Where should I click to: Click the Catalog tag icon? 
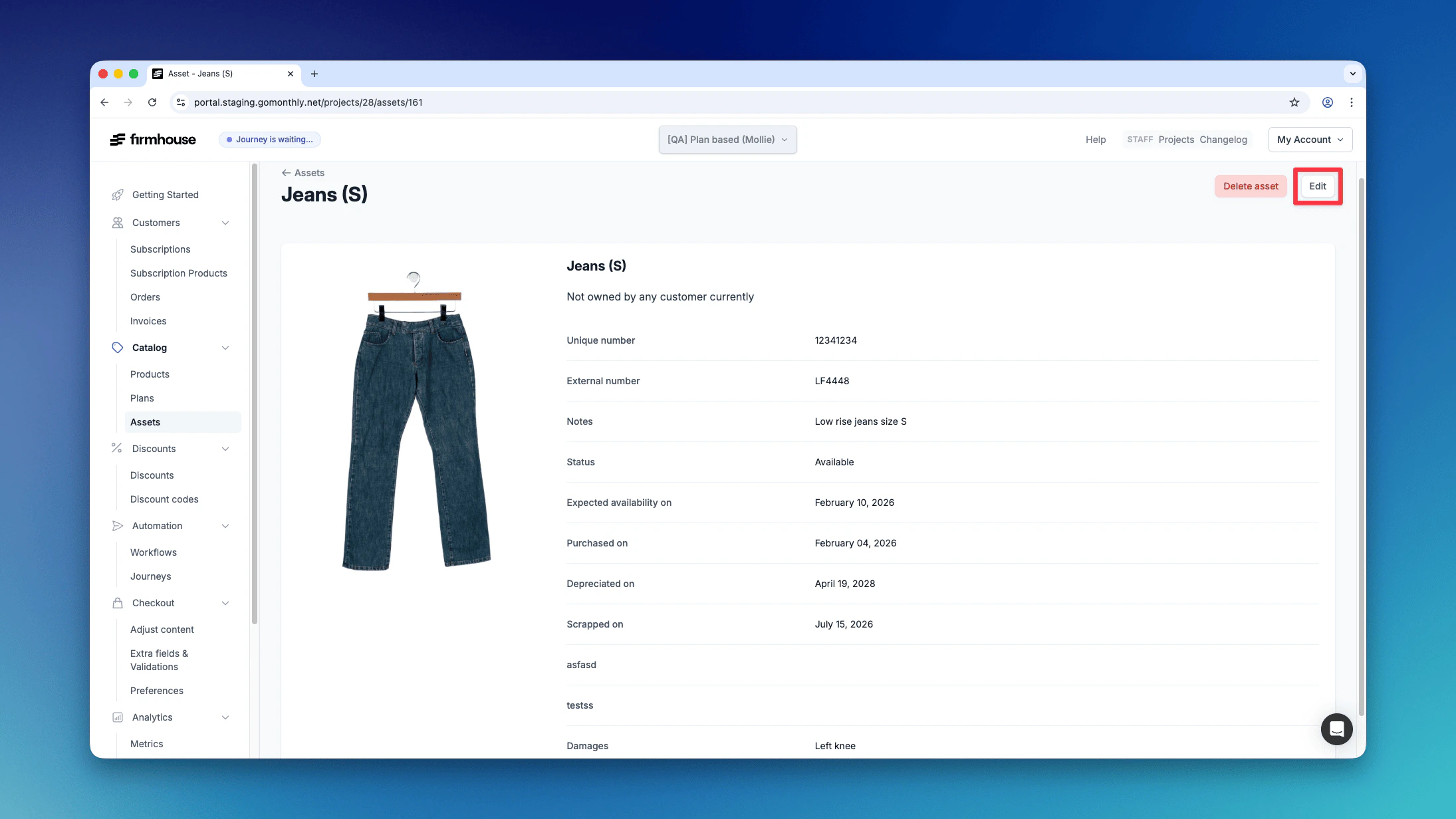click(x=118, y=348)
